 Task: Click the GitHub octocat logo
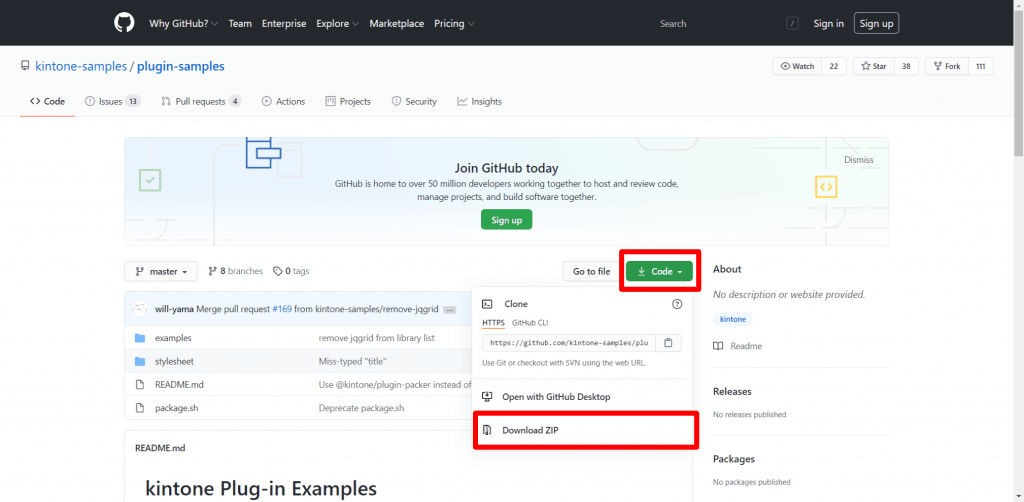pyautogui.click(x=123, y=23)
